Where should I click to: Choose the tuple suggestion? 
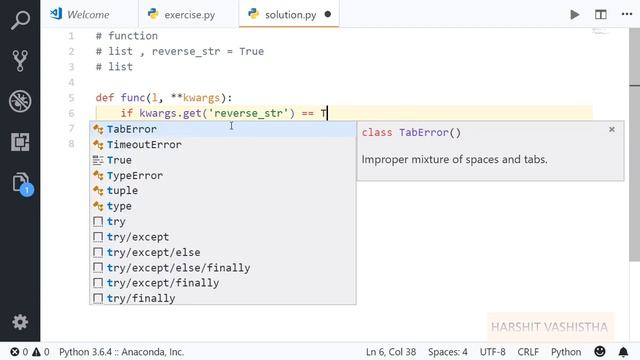pyautogui.click(x=223, y=191)
